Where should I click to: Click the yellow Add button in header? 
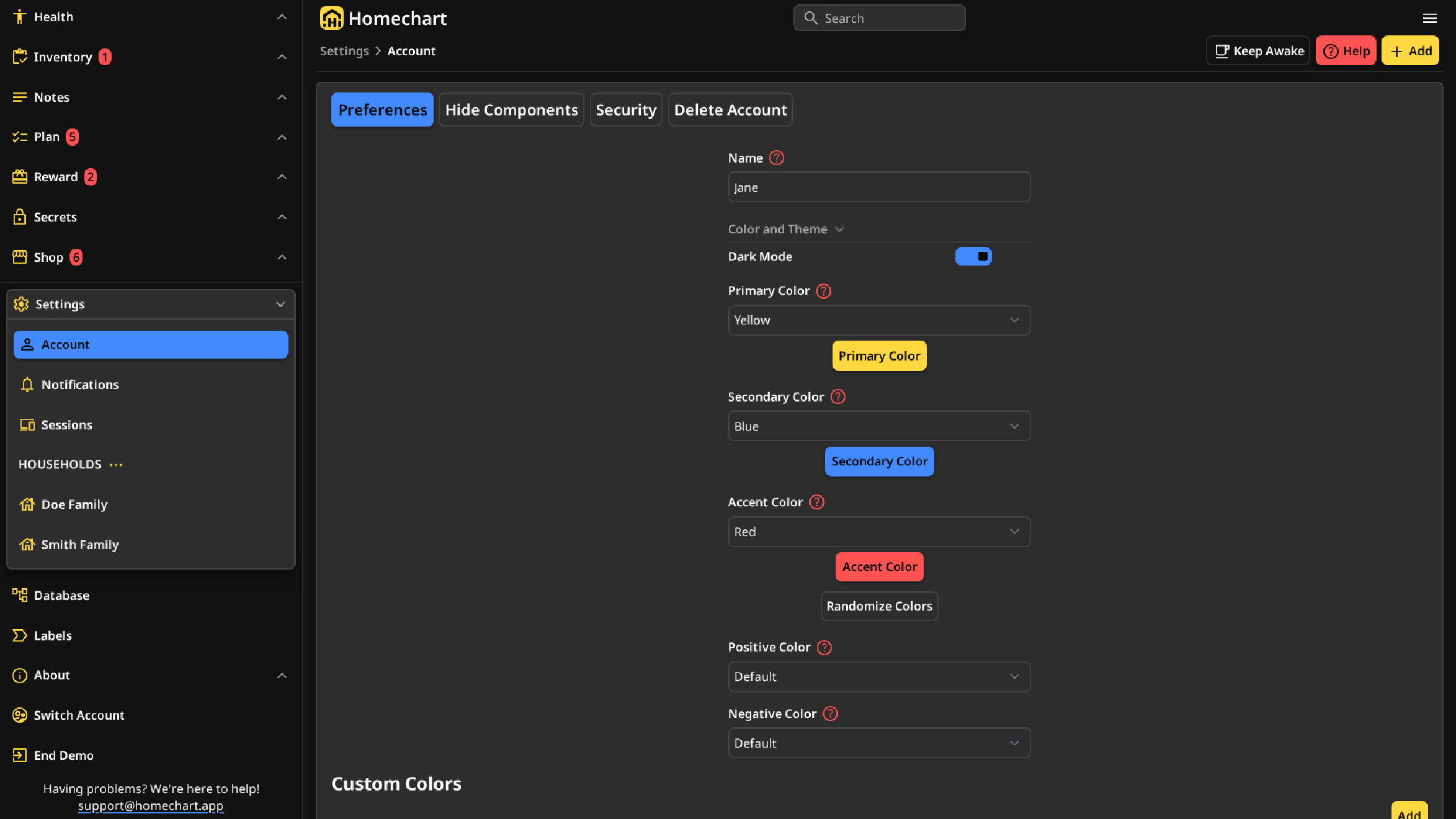1411,51
